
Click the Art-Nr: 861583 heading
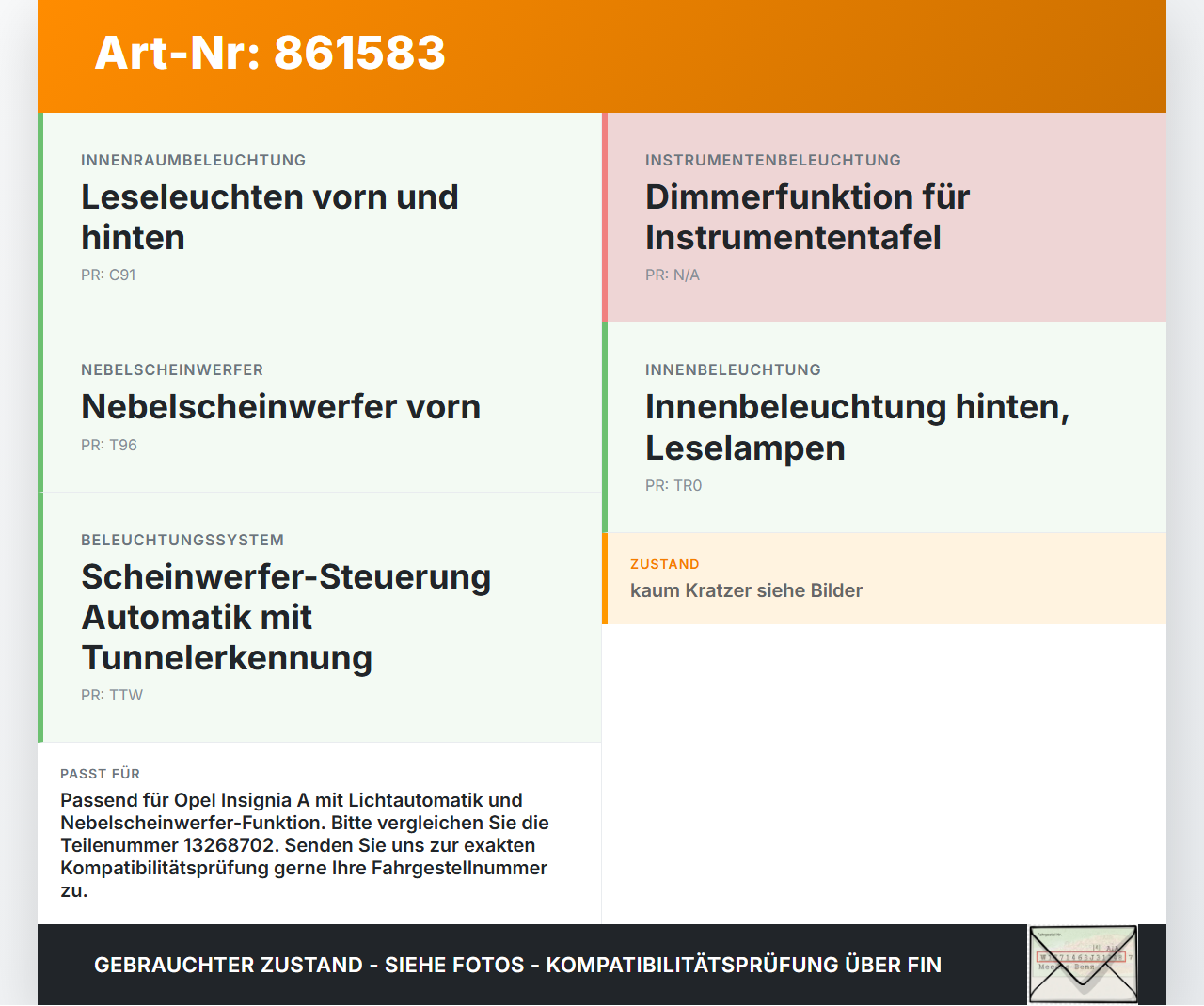(x=270, y=53)
